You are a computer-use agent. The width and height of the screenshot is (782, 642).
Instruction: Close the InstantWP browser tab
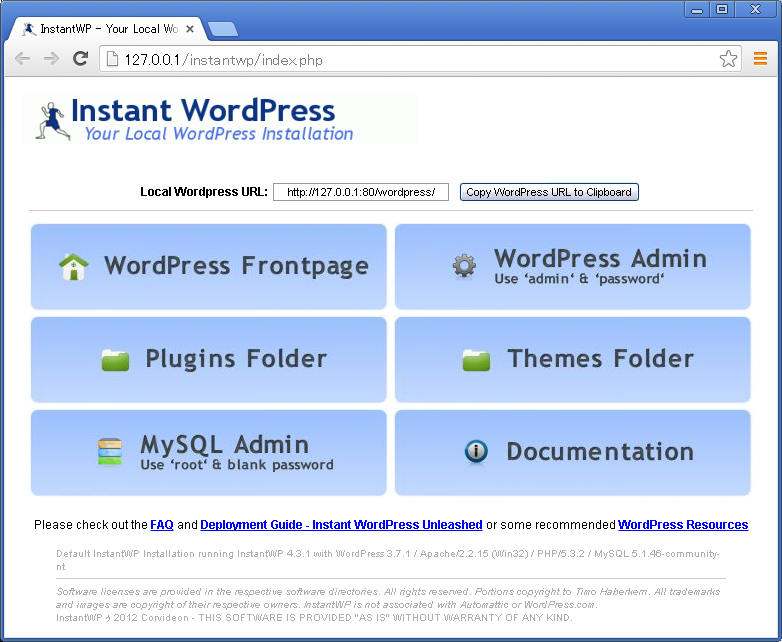tap(190, 29)
